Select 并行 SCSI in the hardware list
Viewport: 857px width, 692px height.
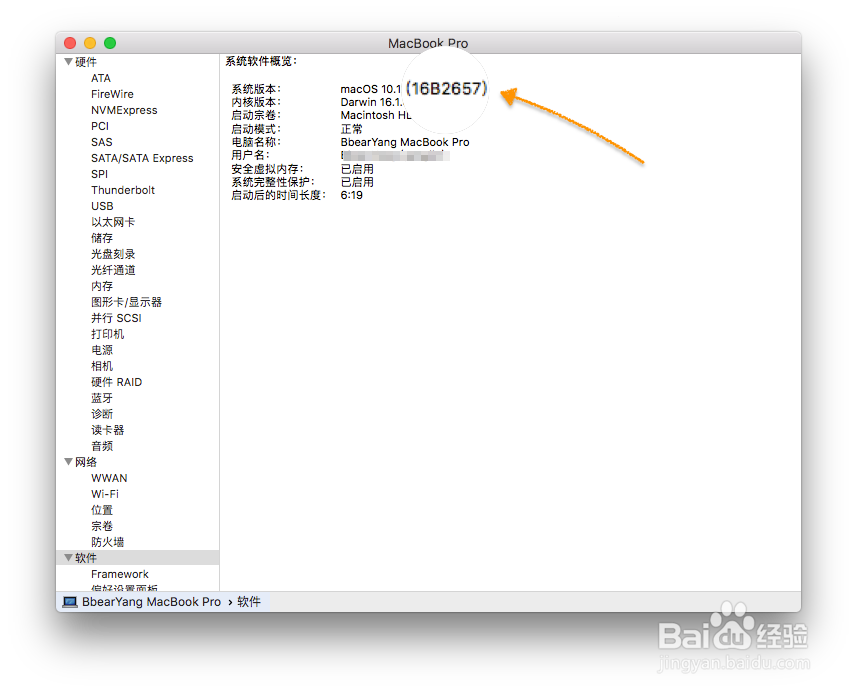coord(116,318)
